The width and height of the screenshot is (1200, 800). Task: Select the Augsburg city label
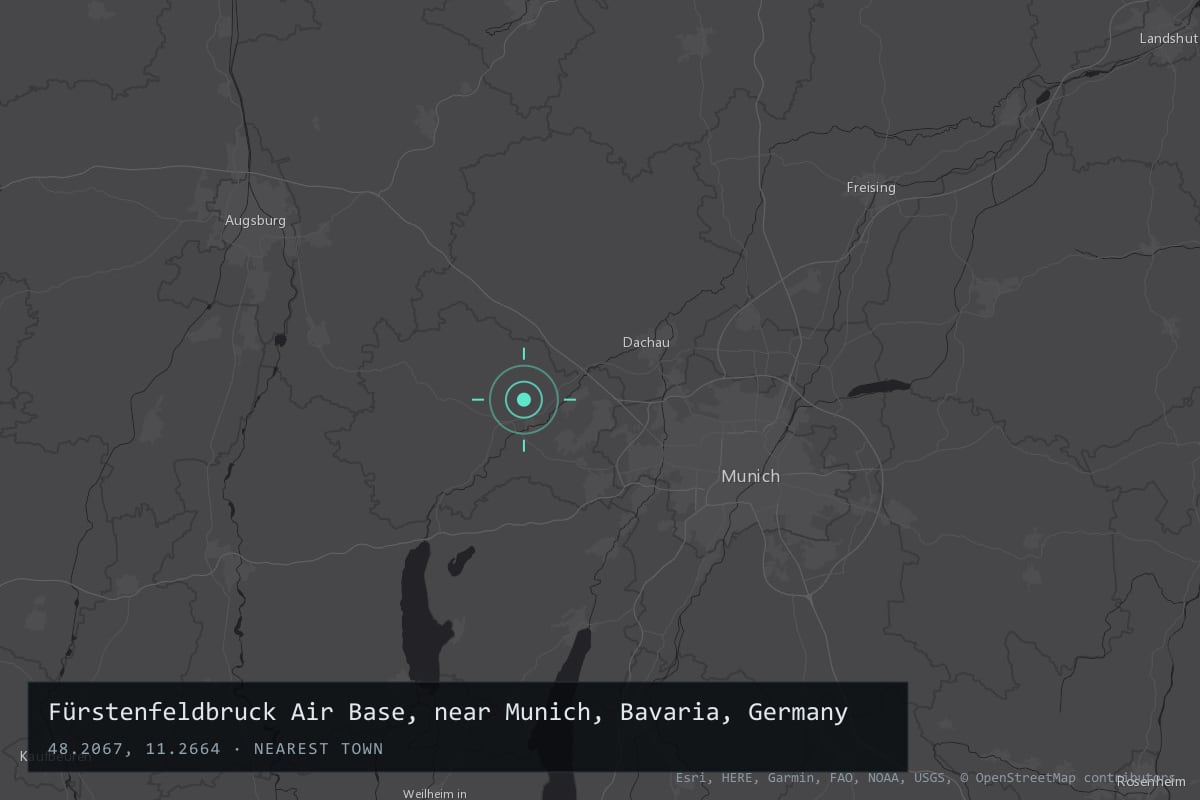[x=255, y=220]
